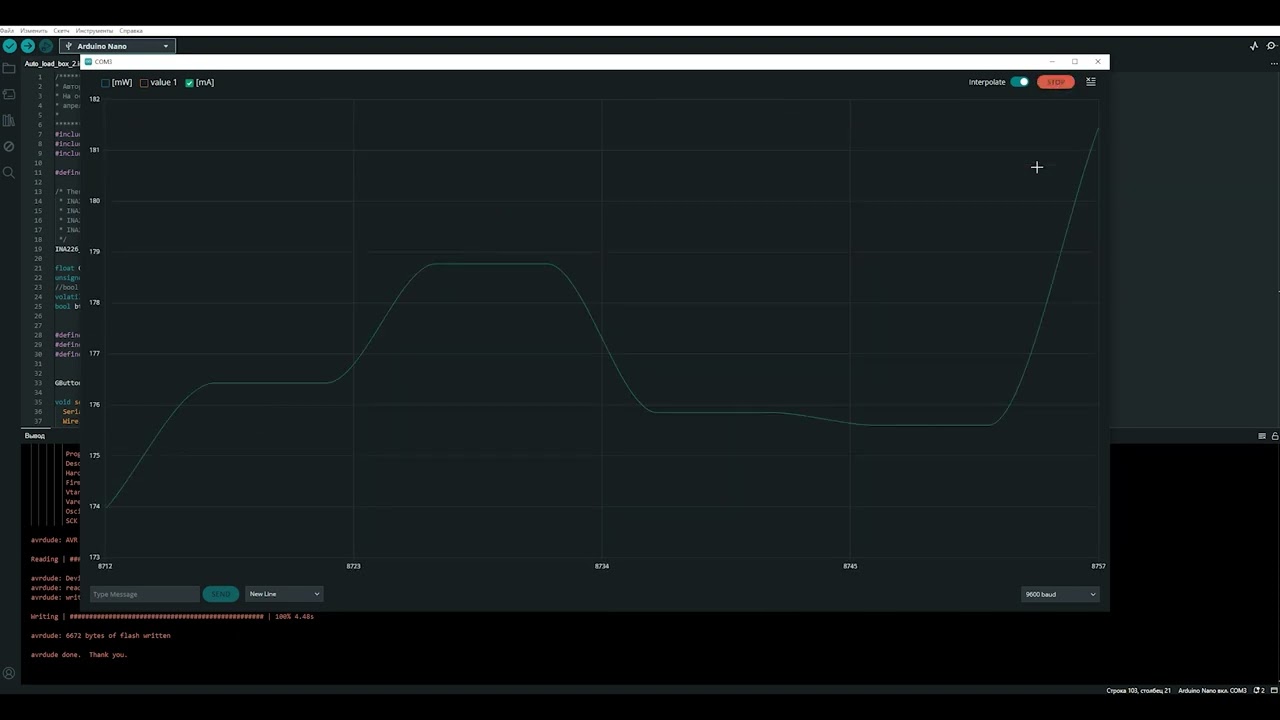Click the COM3 plotter window icon
Image resolution: width=1280 pixels, height=720 pixels.
[x=89, y=62]
